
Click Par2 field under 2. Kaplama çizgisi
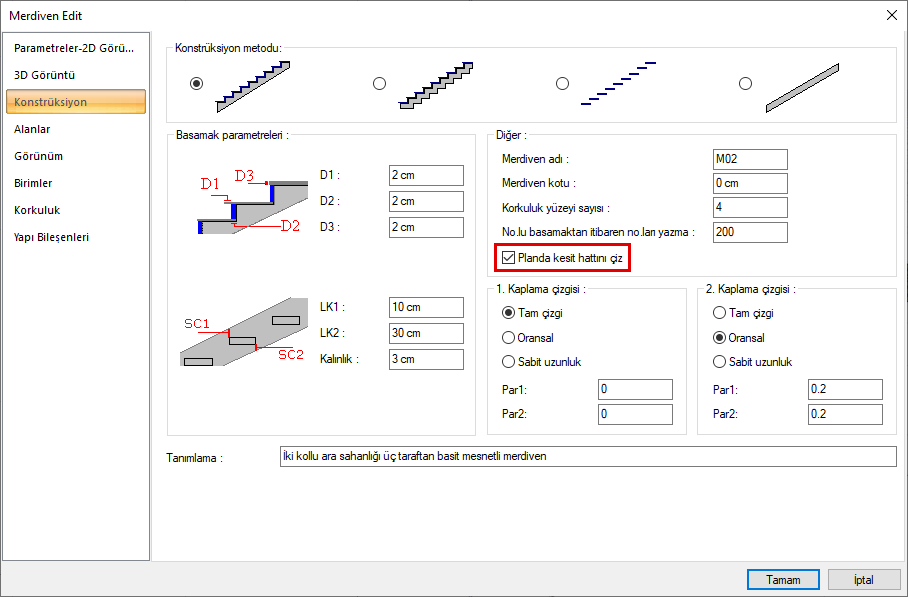coord(845,415)
